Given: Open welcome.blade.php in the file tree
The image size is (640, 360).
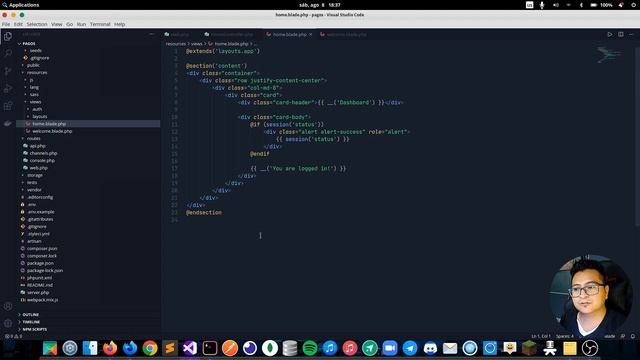Looking at the screenshot, I should pyautogui.click(x=52, y=131).
